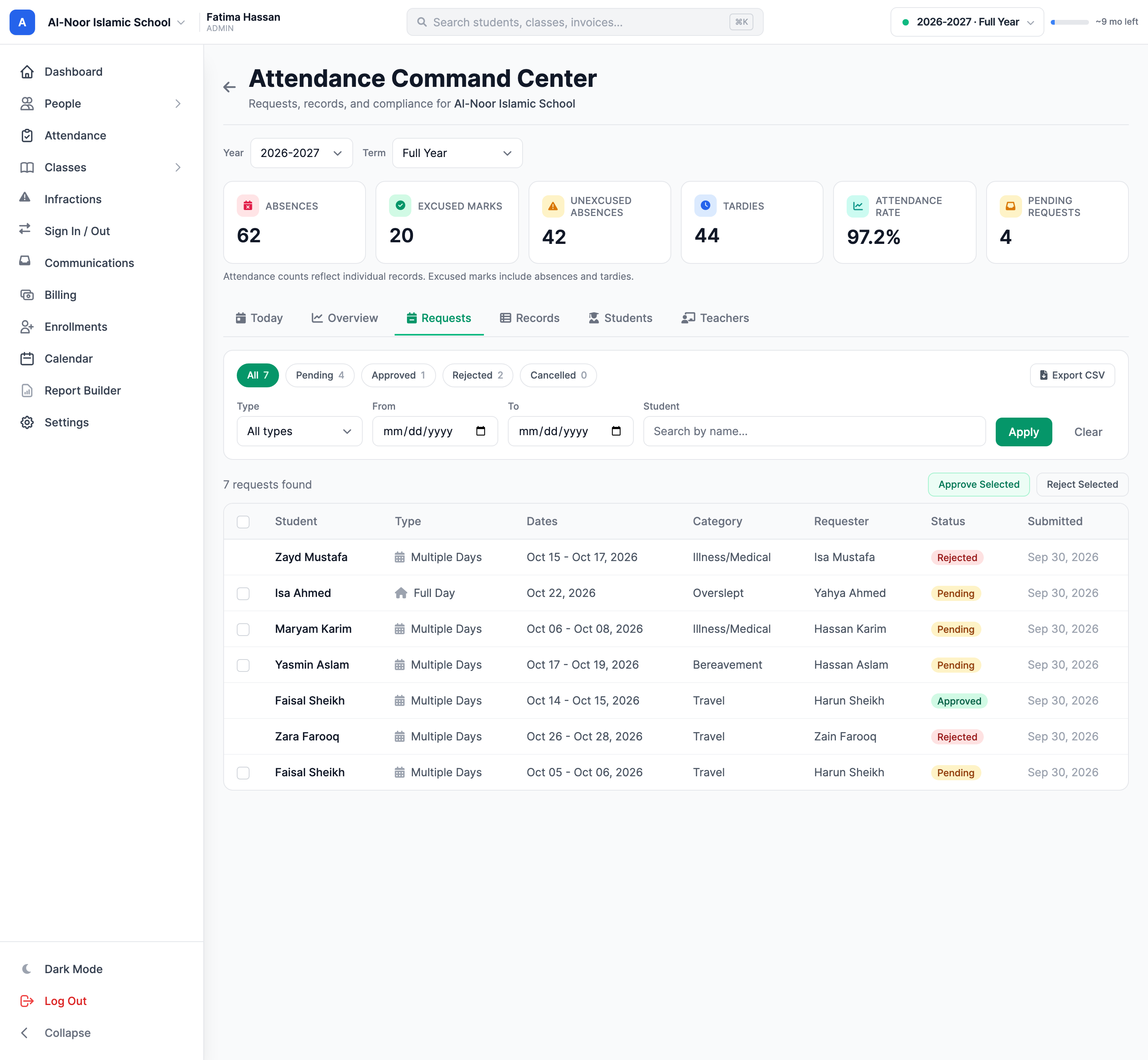Select Yasmin Aslam's row checkbox

[243, 665]
